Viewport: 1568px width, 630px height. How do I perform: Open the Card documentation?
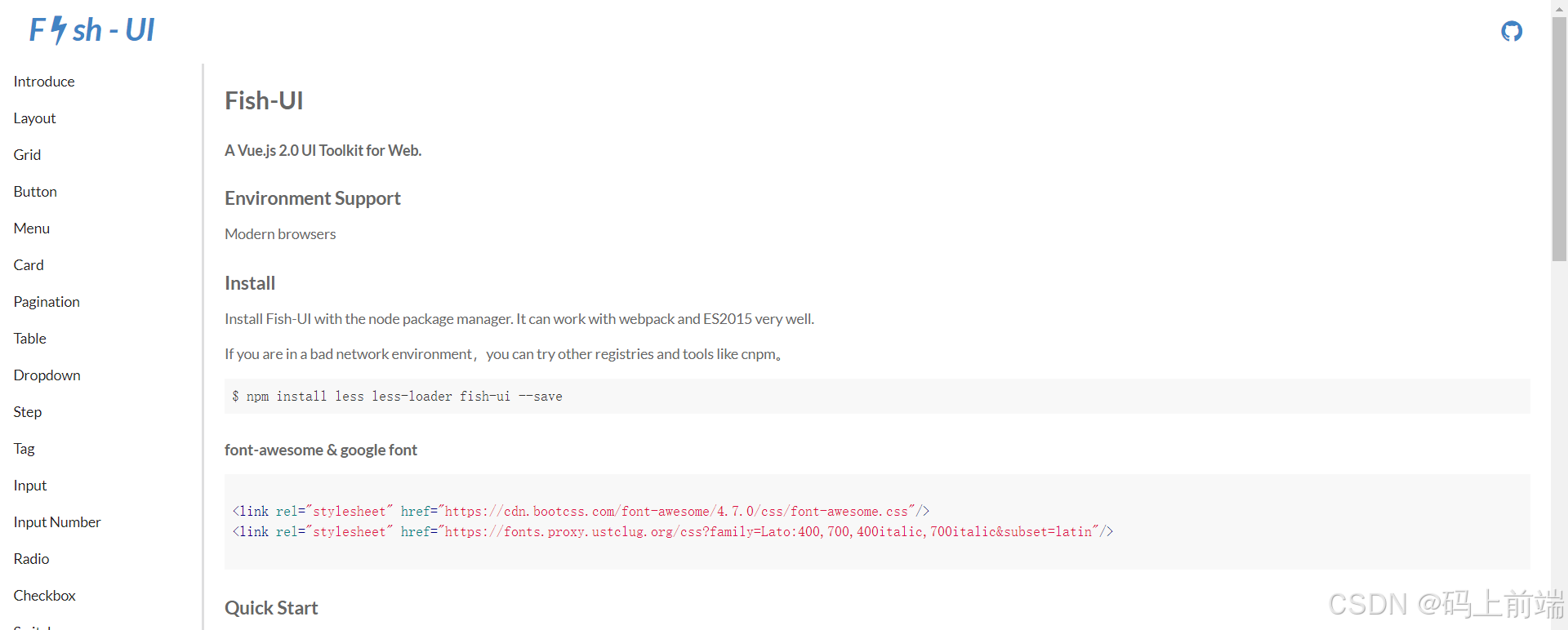click(29, 265)
